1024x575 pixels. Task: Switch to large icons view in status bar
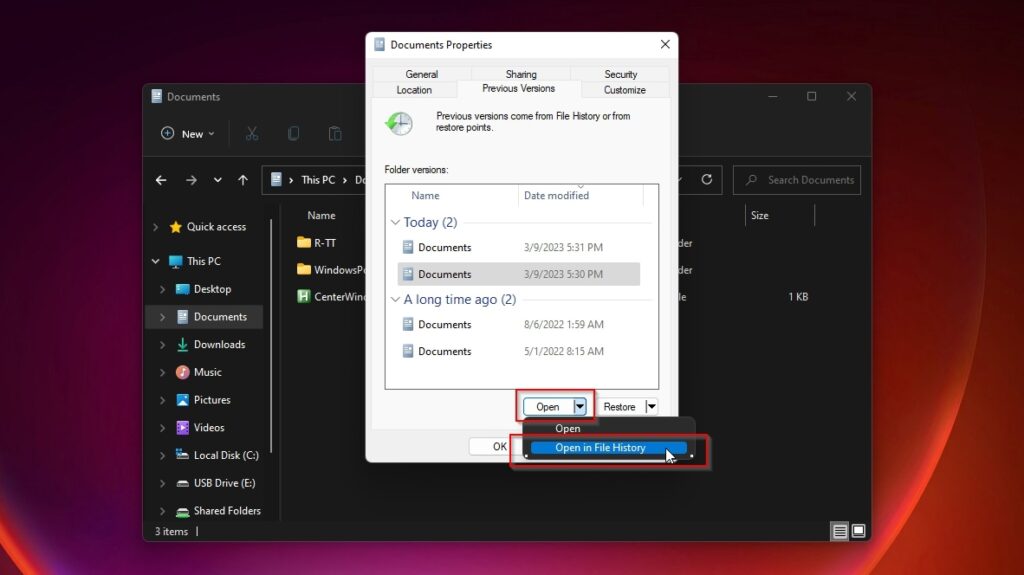[858, 531]
